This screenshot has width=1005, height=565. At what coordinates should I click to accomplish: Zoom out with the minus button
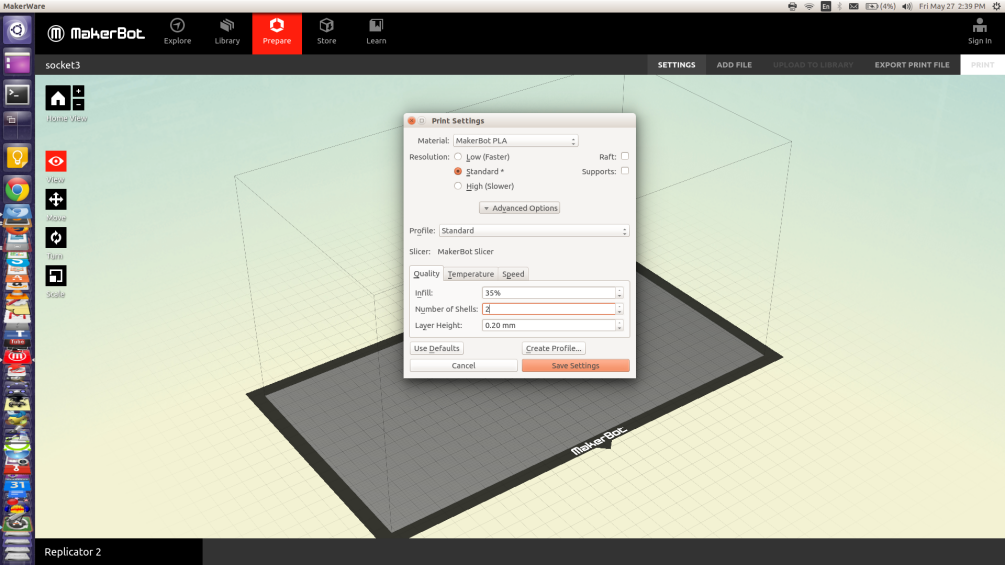pyautogui.click(x=78, y=104)
